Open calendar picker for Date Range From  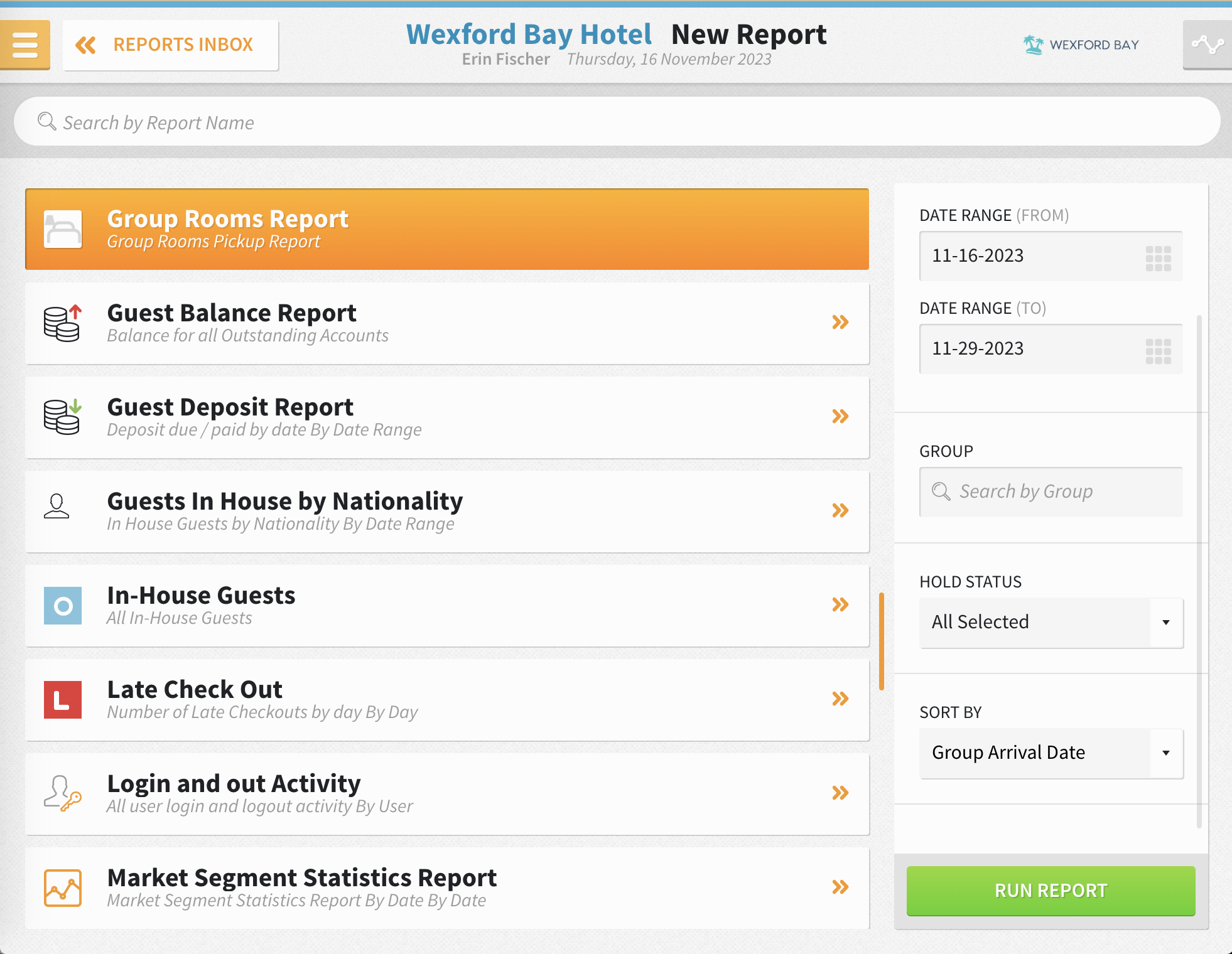tap(1158, 257)
